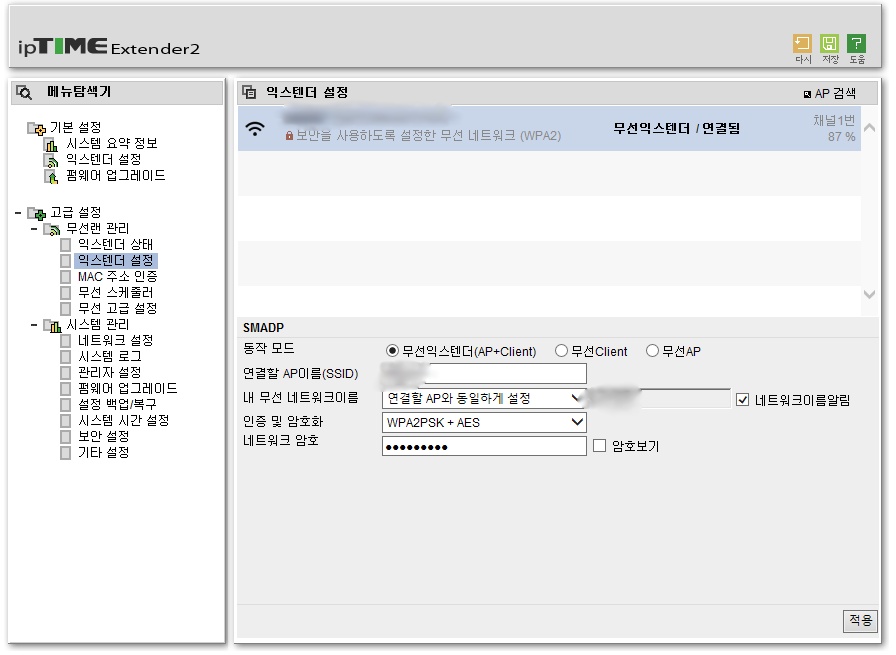The width and height of the screenshot is (896, 655).
Task: Click the 메뉴탐색기 search icon
Action: tap(24, 92)
